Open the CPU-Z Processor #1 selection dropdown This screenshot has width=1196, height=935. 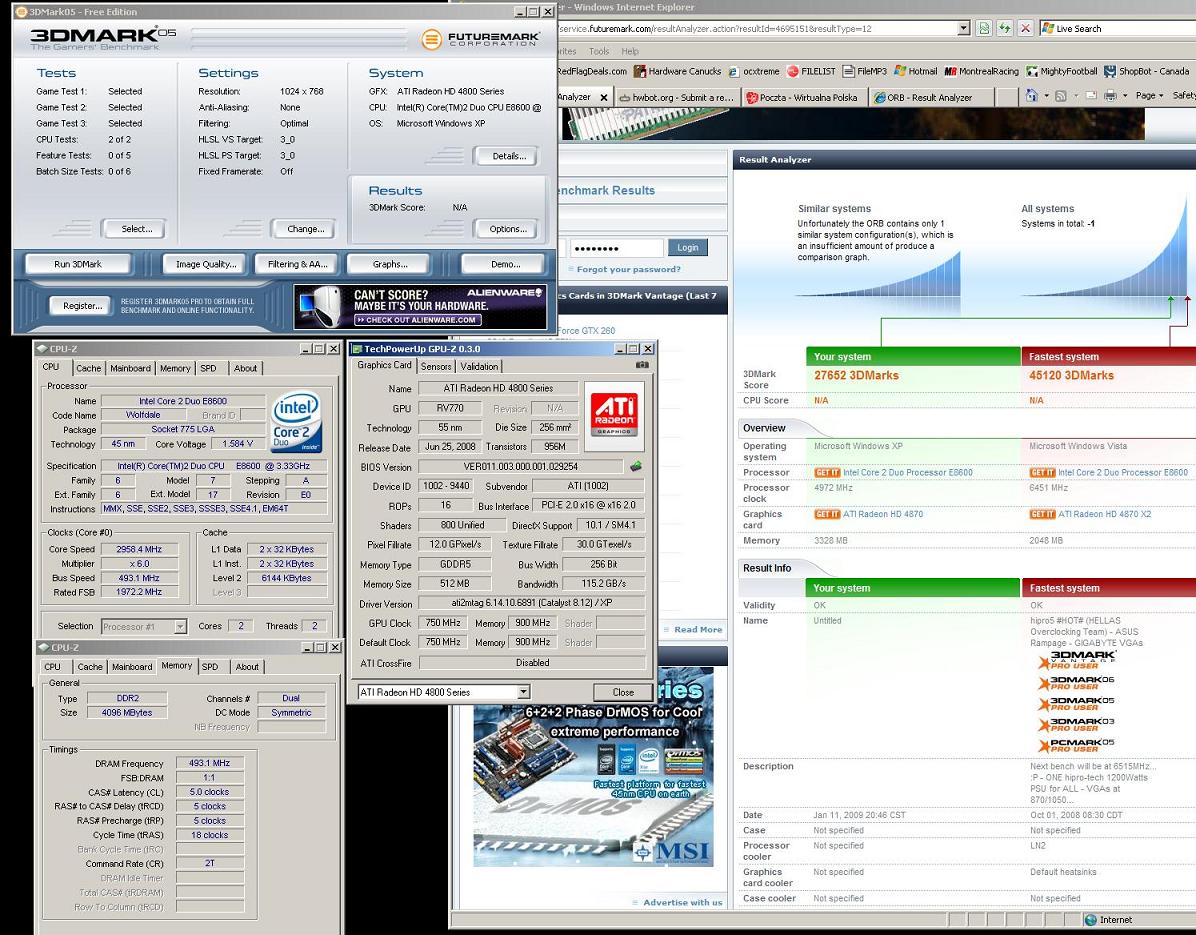[180, 626]
